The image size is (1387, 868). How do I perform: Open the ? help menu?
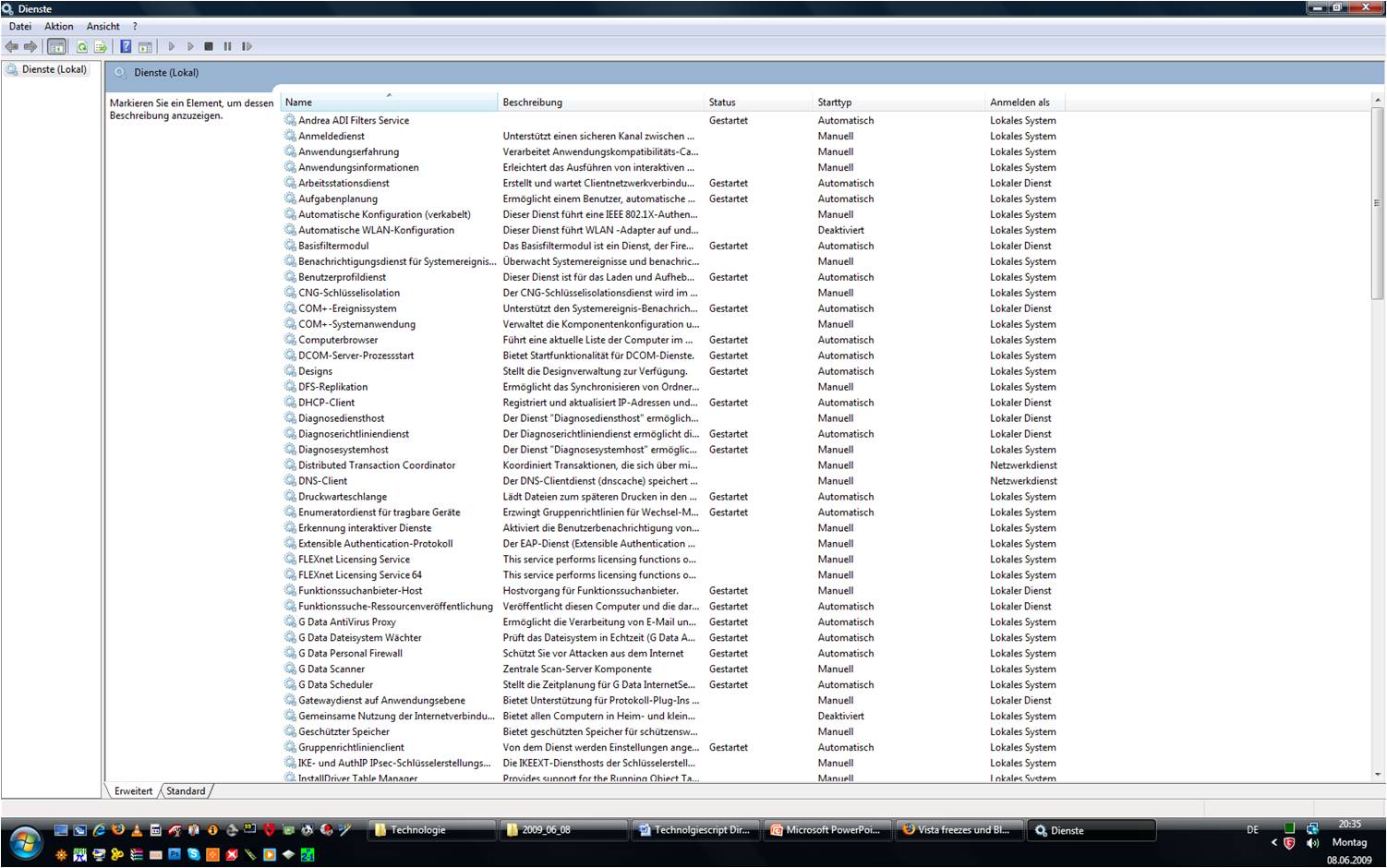point(135,26)
